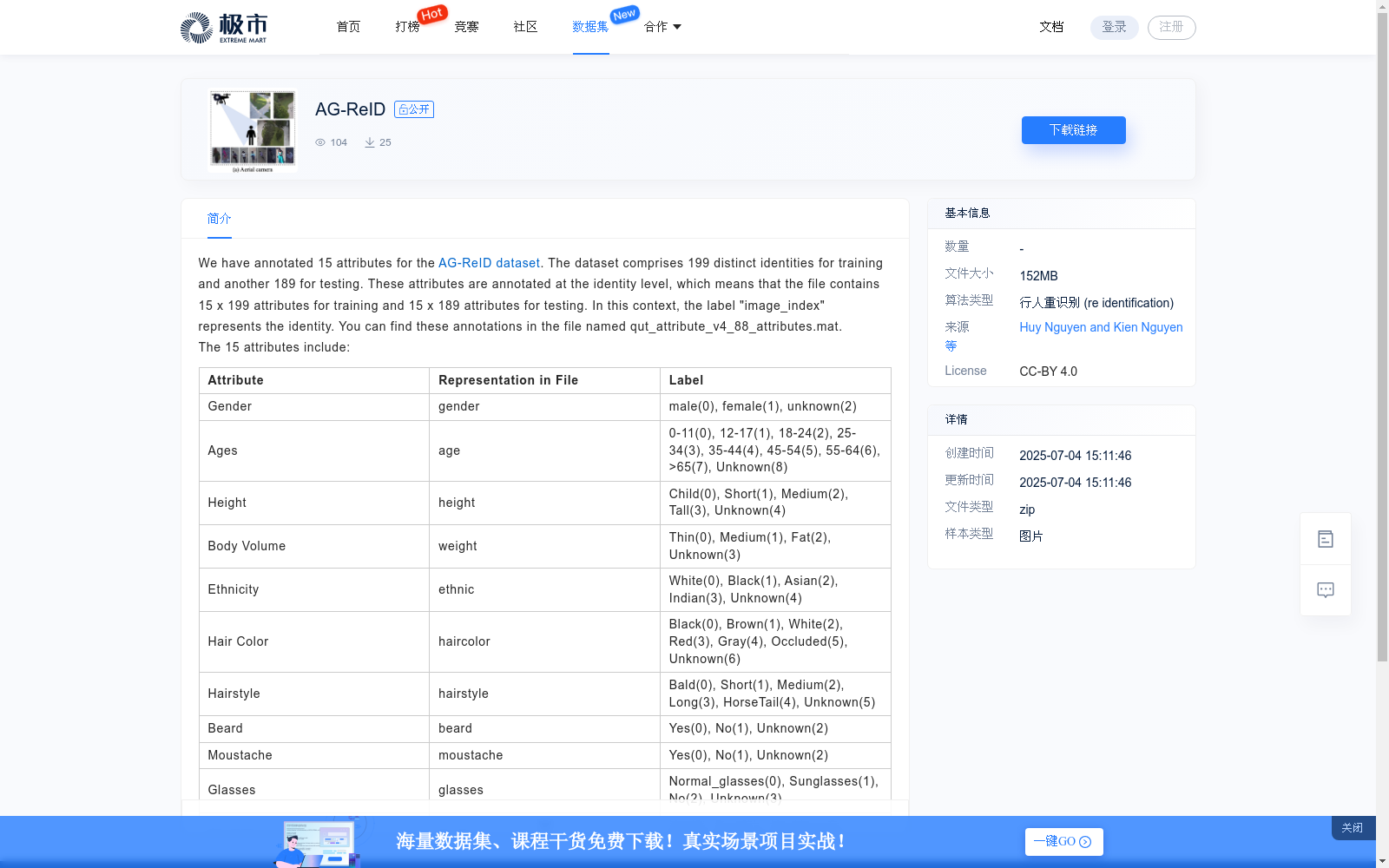Open Huy Nguyen and Kien Nguyen source link
The image size is (1389, 868).
point(1101,327)
